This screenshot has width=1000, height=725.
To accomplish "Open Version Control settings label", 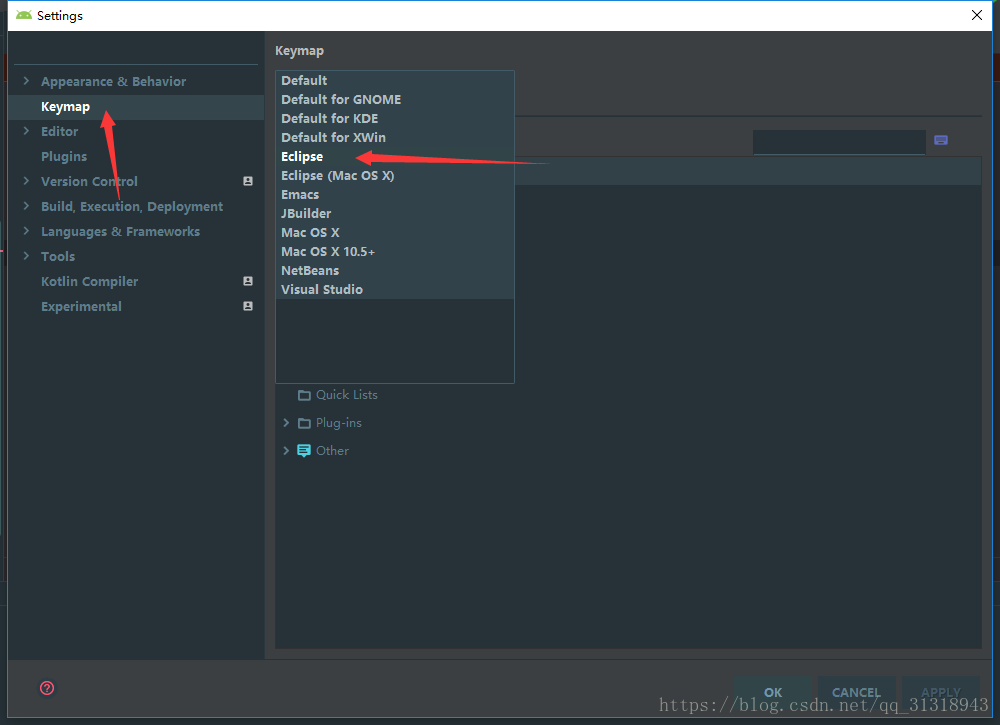I will (x=89, y=181).
